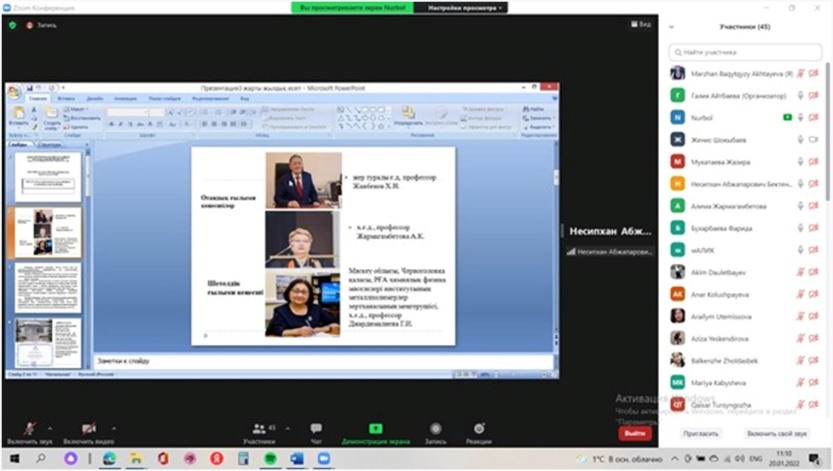Image resolution: width=833 pixels, height=471 pixels.
Task: Click the Участники participants icon
Action: (x=258, y=429)
